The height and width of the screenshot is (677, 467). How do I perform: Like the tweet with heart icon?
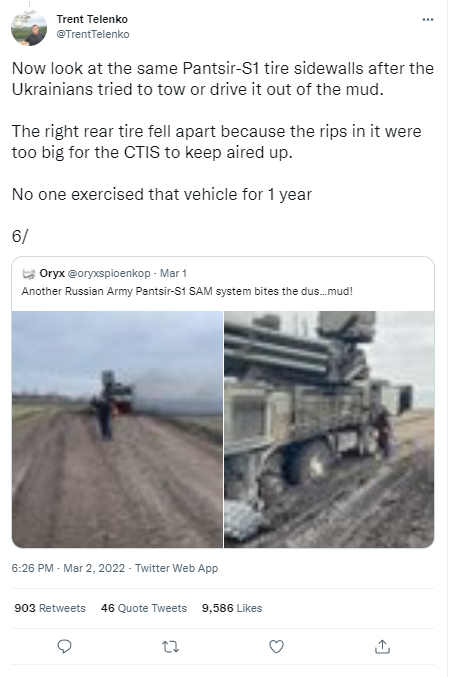tap(276, 646)
